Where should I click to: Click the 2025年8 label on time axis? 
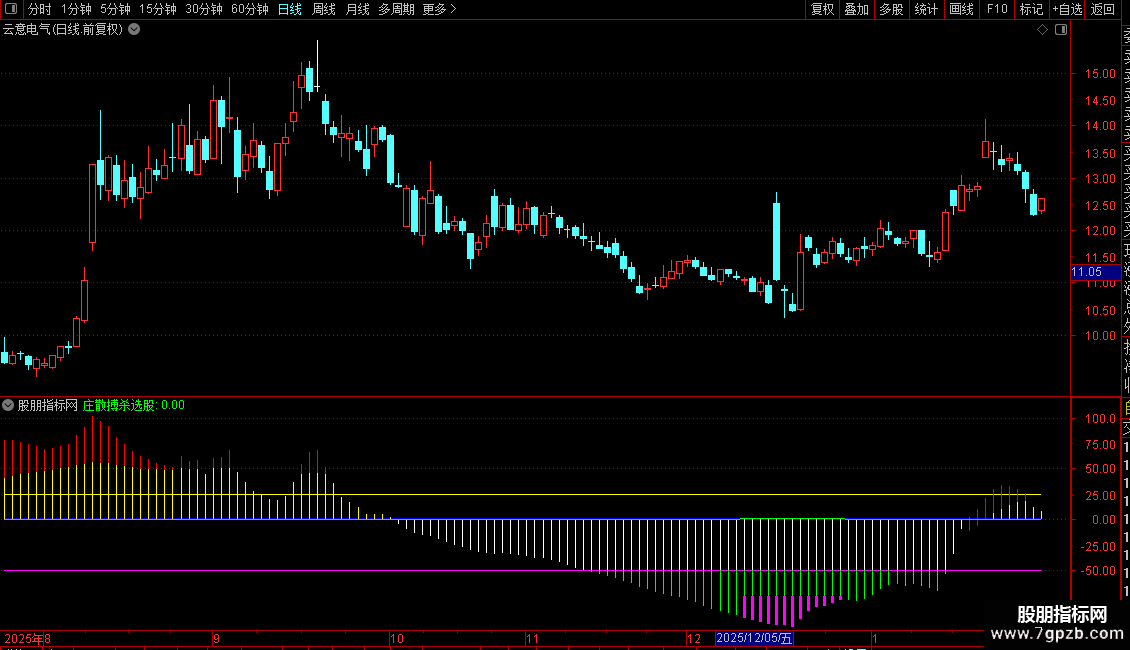pyautogui.click(x=27, y=638)
